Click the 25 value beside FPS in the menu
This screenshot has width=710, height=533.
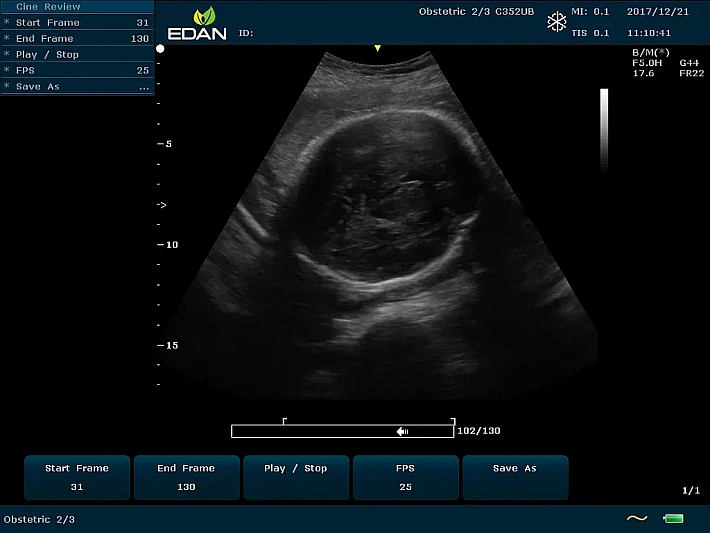(x=143, y=71)
